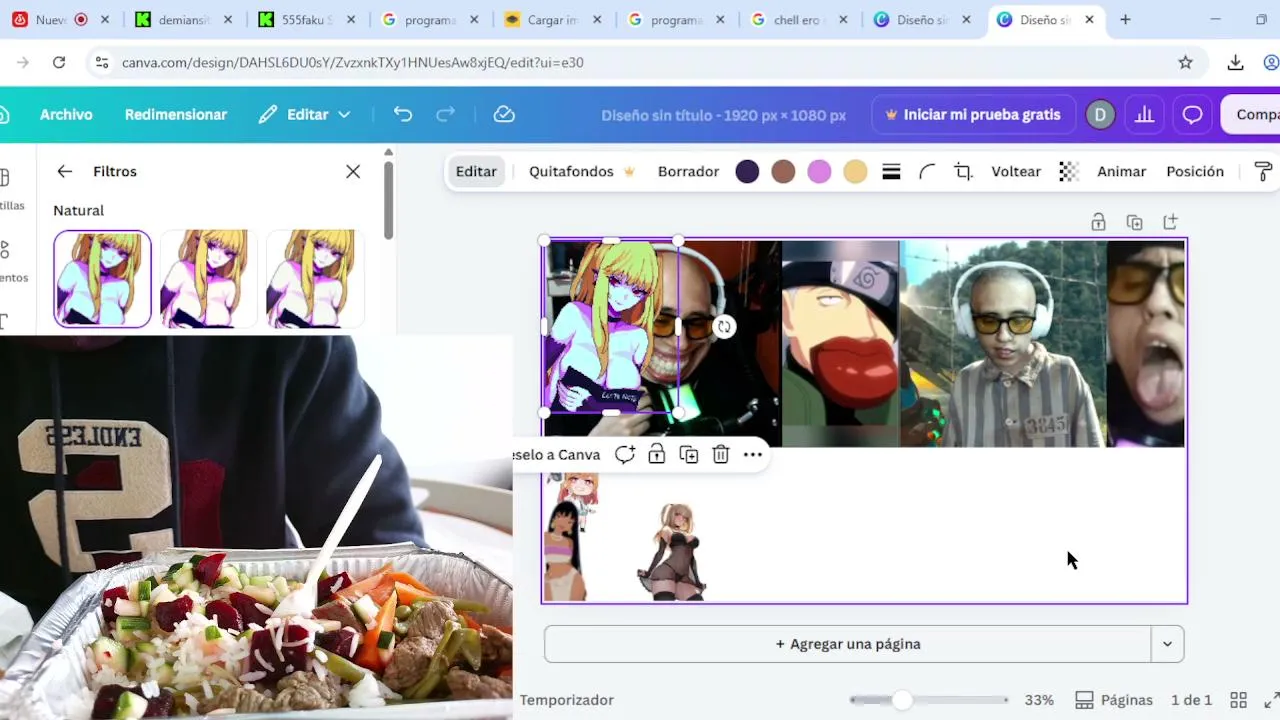
Task: Select the second Natural filter thumbnail
Action: (209, 279)
